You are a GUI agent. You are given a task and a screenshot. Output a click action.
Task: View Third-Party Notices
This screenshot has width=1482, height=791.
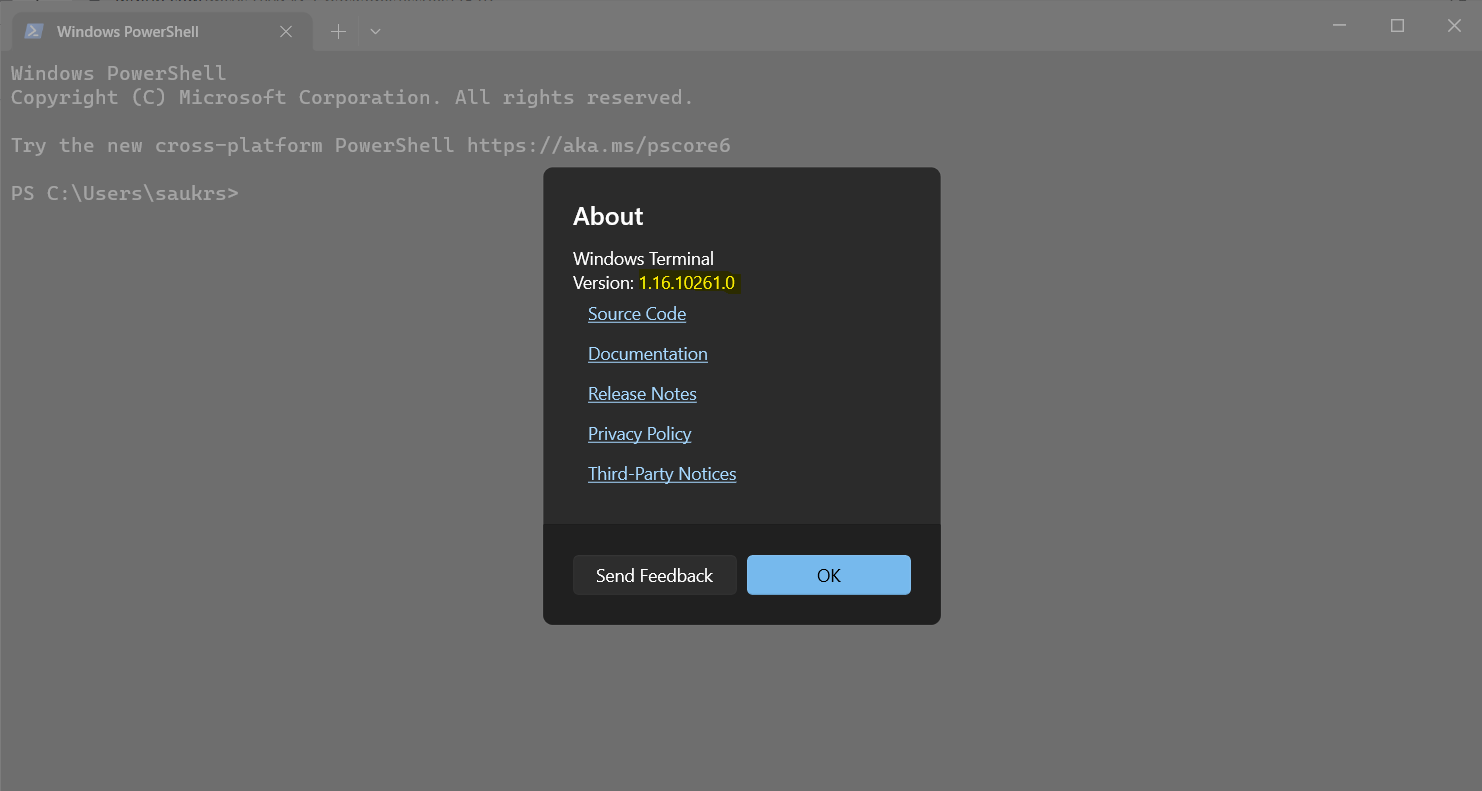tap(662, 473)
